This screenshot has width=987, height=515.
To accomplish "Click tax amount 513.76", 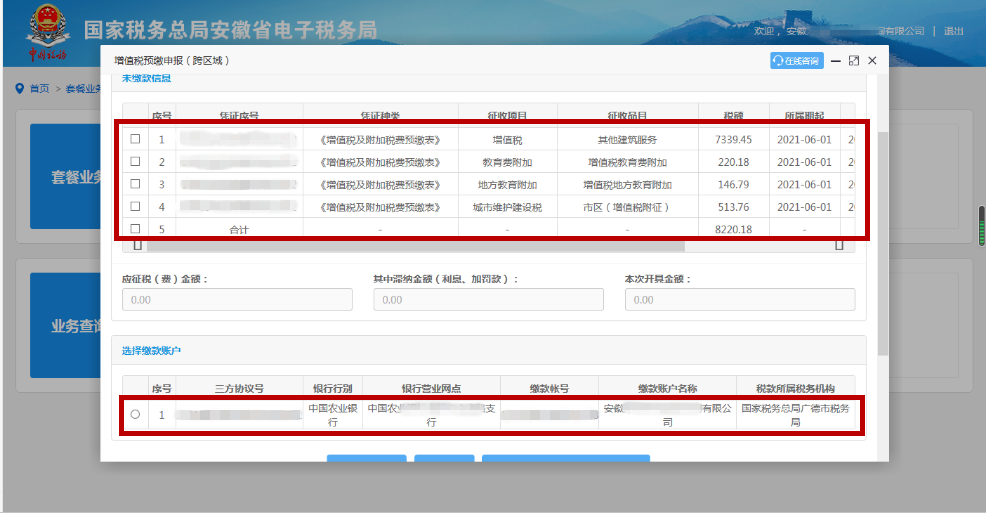I will click(x=733, y=207).
